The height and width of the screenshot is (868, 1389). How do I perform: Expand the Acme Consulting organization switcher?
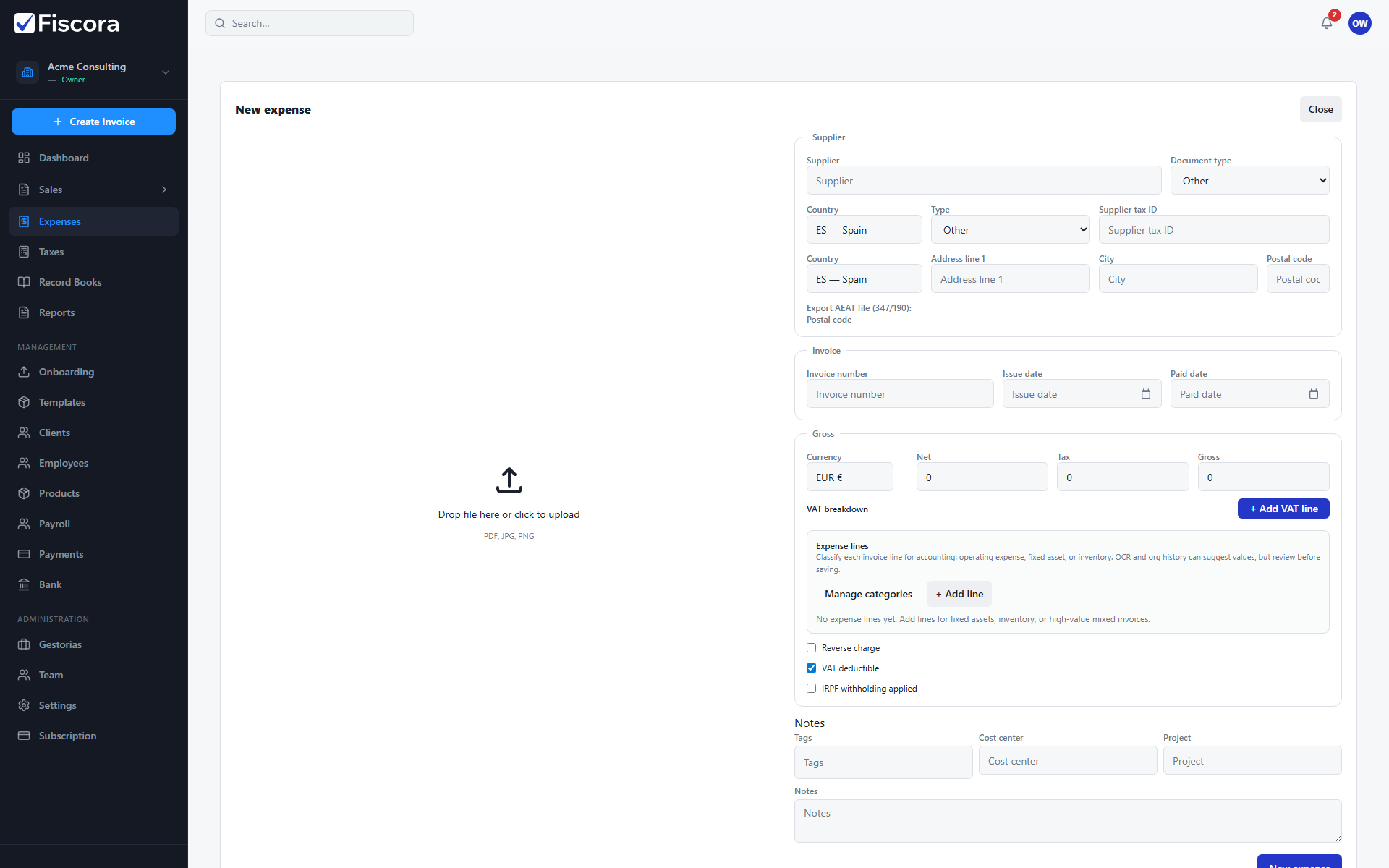coord(166,72)
